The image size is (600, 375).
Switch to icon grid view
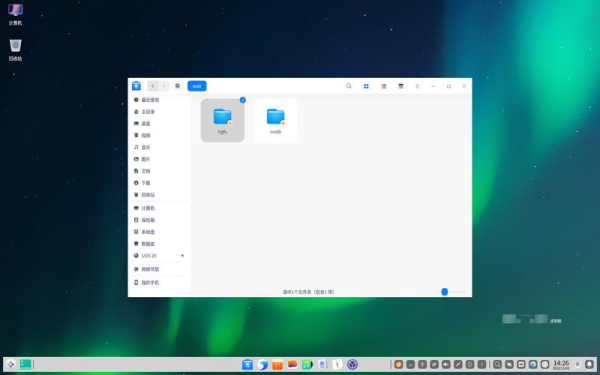point(366,86)
